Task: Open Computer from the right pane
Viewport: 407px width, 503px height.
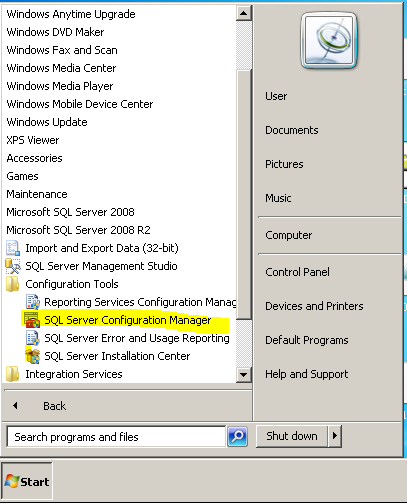Action: (x=289, y=235)
